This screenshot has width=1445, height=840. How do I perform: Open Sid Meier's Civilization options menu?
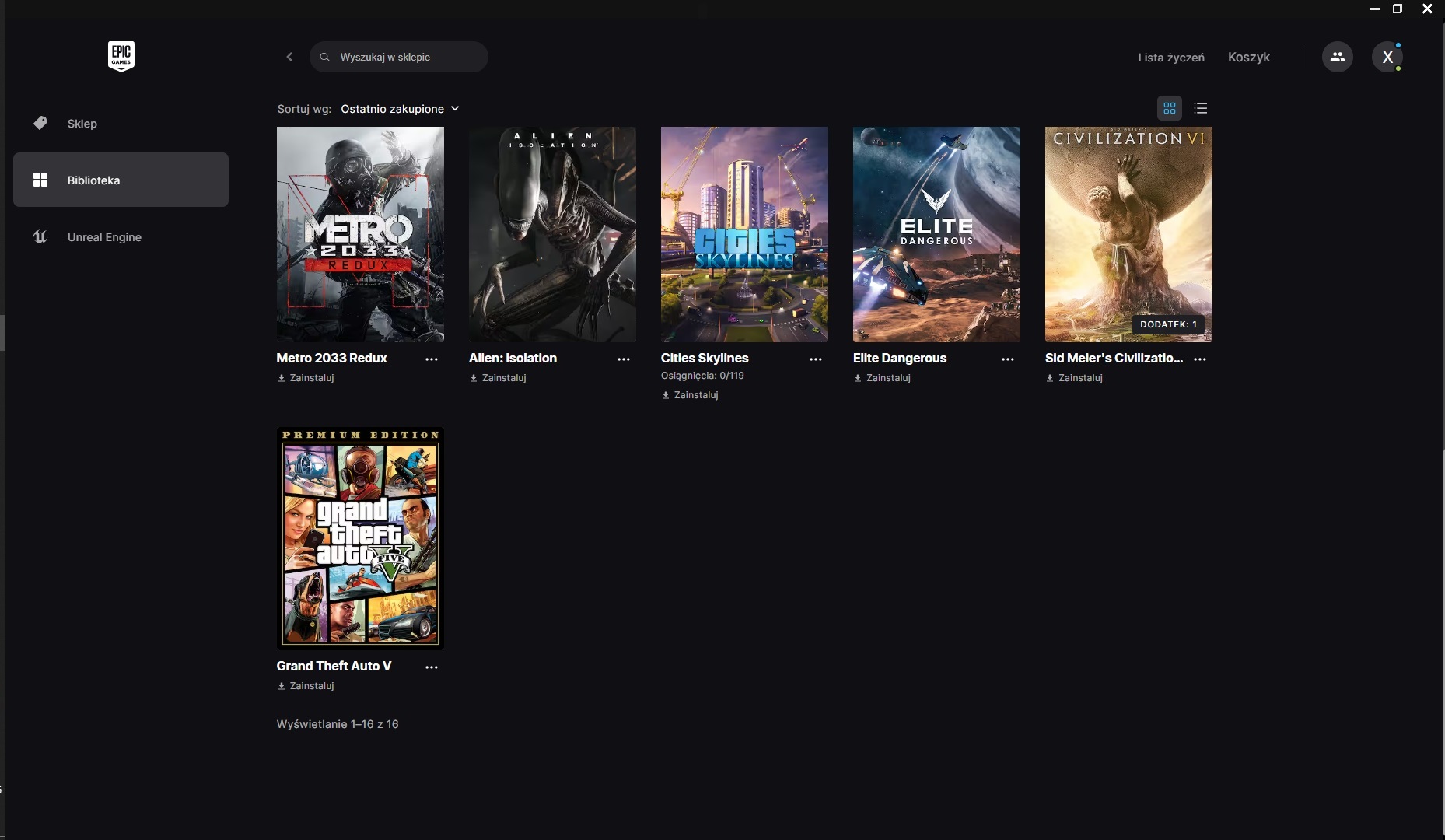pyautogui.click(x=1199, y=359)
